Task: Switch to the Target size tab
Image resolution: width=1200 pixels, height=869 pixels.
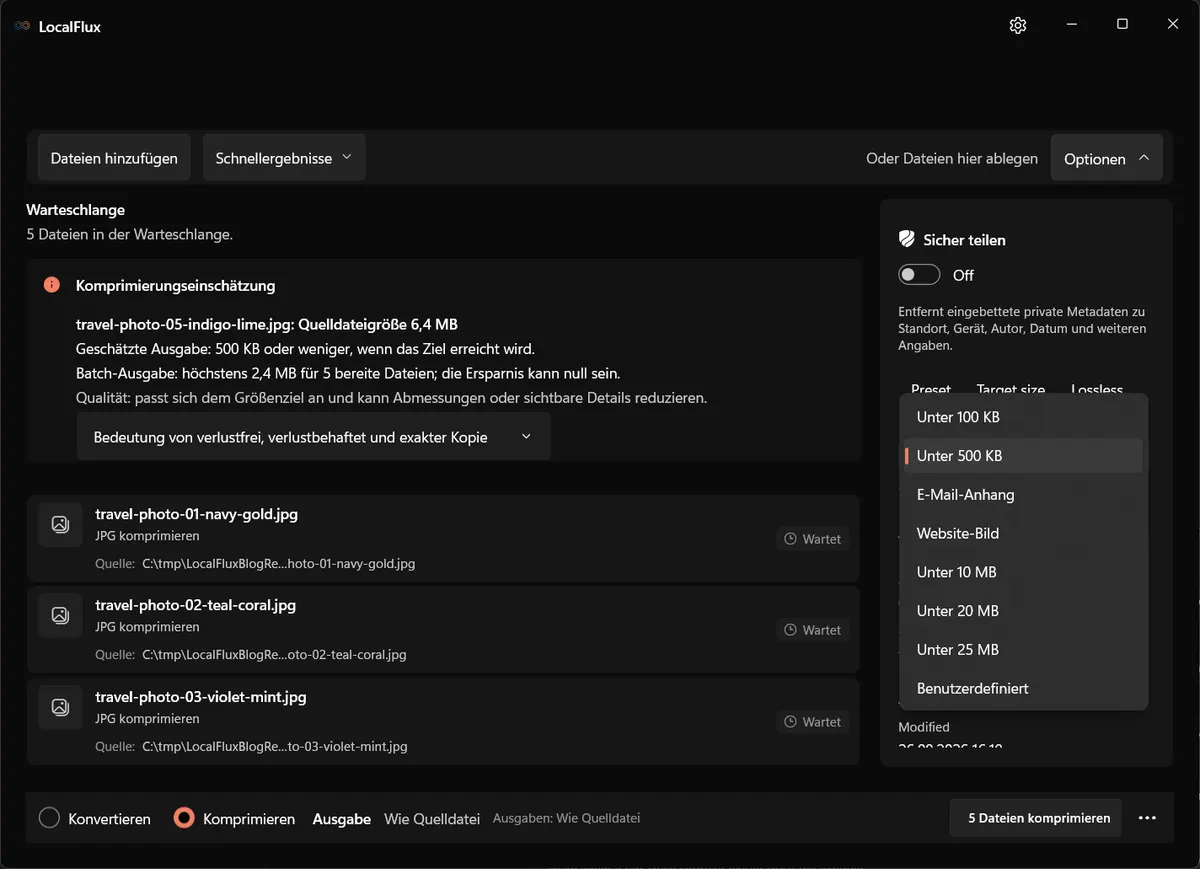Action: pos(1011,388)
